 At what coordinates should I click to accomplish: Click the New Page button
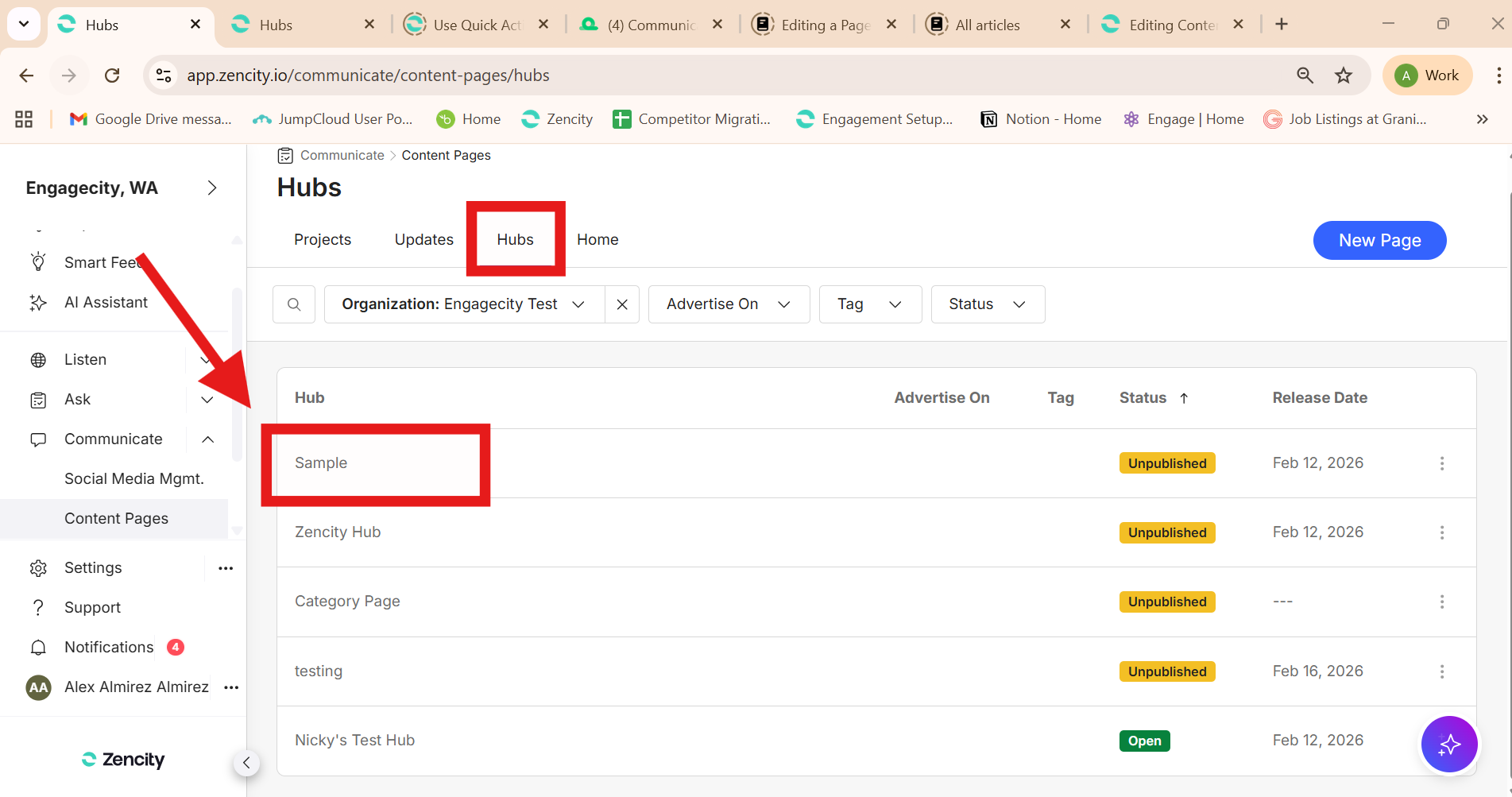coord(1379,240)
